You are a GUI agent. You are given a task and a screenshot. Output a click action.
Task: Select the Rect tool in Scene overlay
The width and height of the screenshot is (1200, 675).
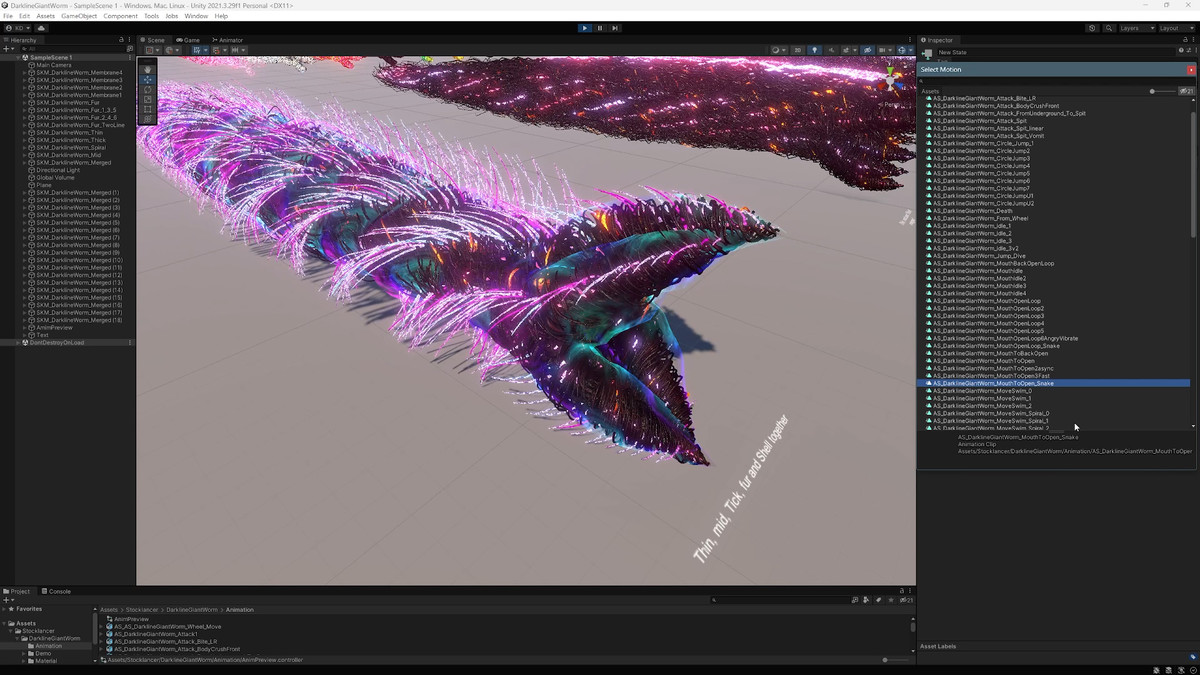(x=148, y=109)
